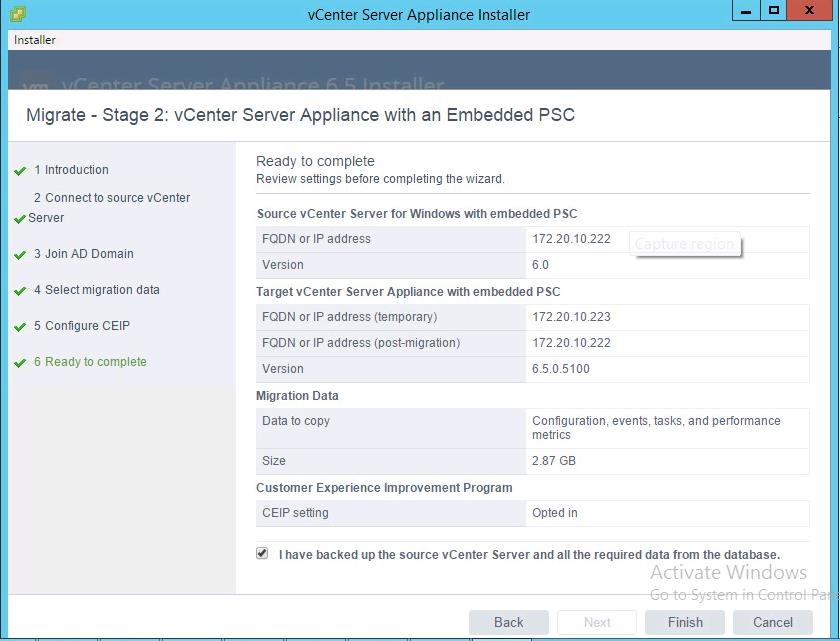Click green checkmark beside Ready to complete

pyautogui.click(x=20, y=363)
